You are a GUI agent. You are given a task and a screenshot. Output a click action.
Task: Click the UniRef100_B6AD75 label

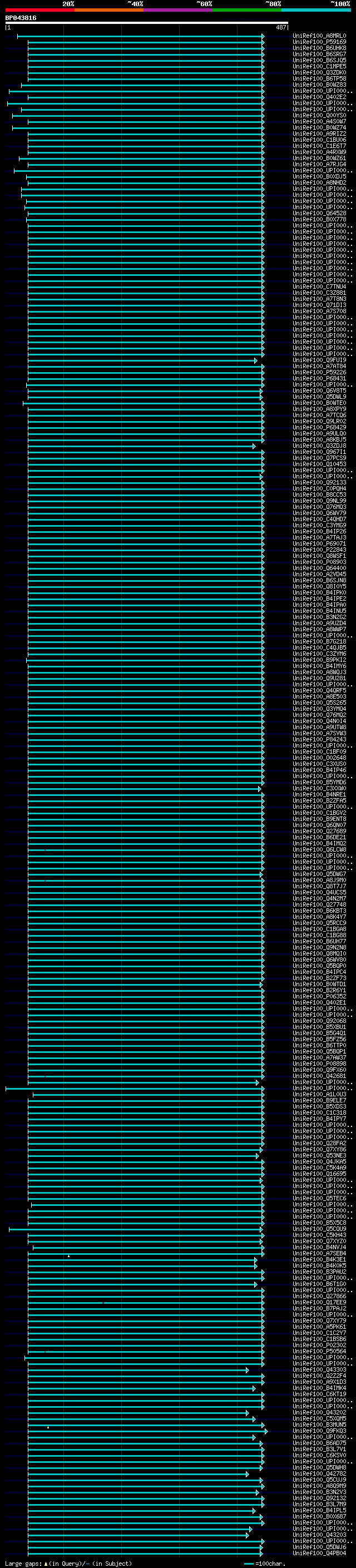(319, 1443)
